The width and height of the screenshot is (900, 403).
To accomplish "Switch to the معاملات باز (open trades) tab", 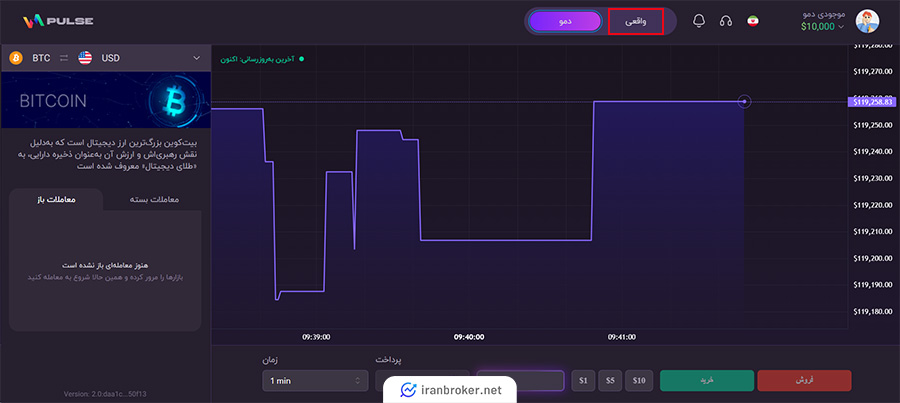I will coord(56,200).
